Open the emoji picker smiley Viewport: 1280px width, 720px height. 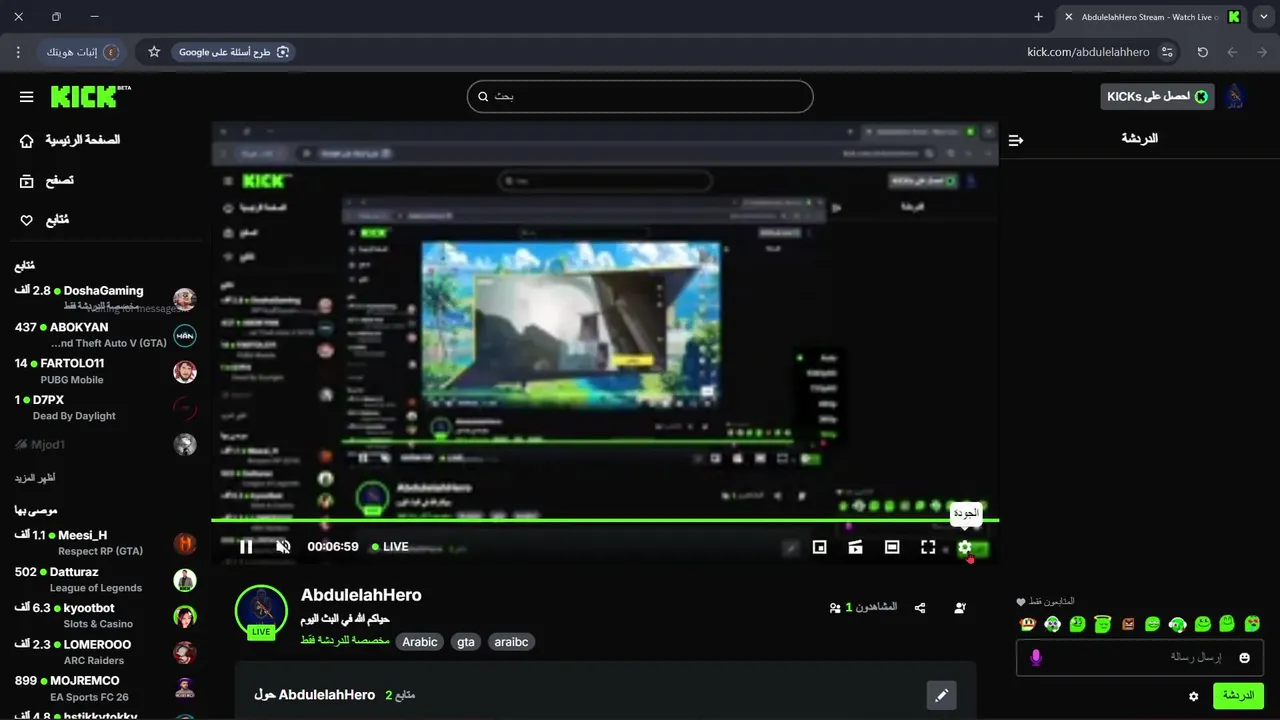click(x=1245, y=657)
